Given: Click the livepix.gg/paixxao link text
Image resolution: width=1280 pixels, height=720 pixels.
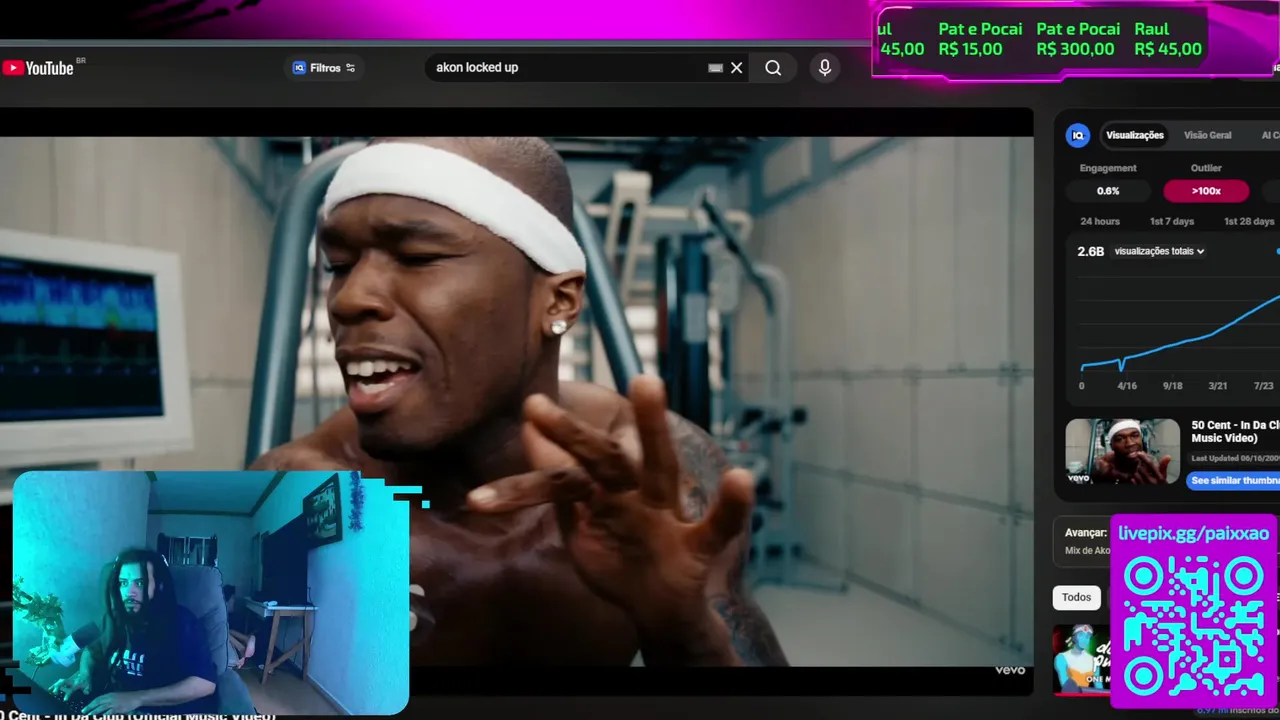Looking at the screenshot, I should point(1194,533).
